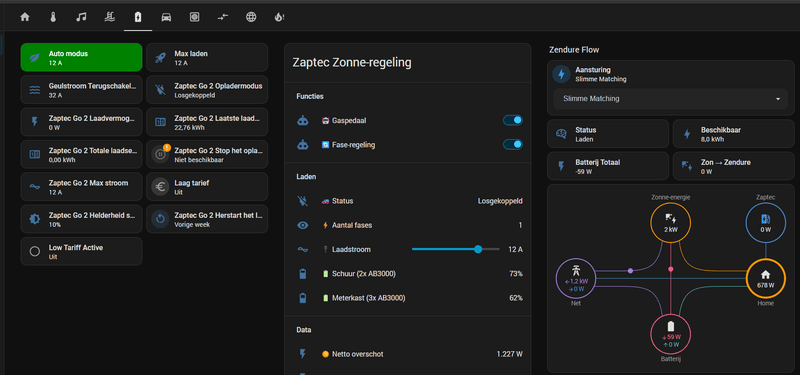
Task: Click the Zon → Zendure solar icon
Action: point(687,166)
